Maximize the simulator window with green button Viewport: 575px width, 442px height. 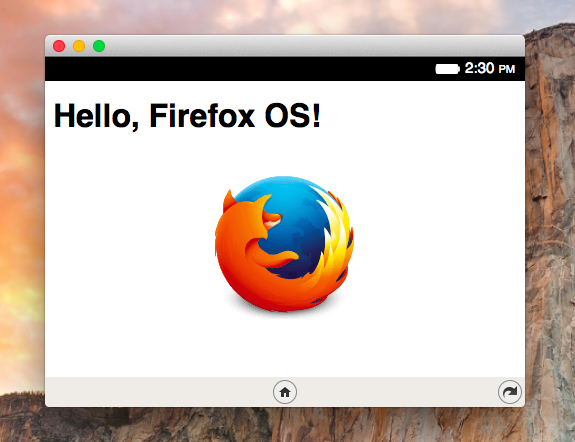[x=99, y=46]
